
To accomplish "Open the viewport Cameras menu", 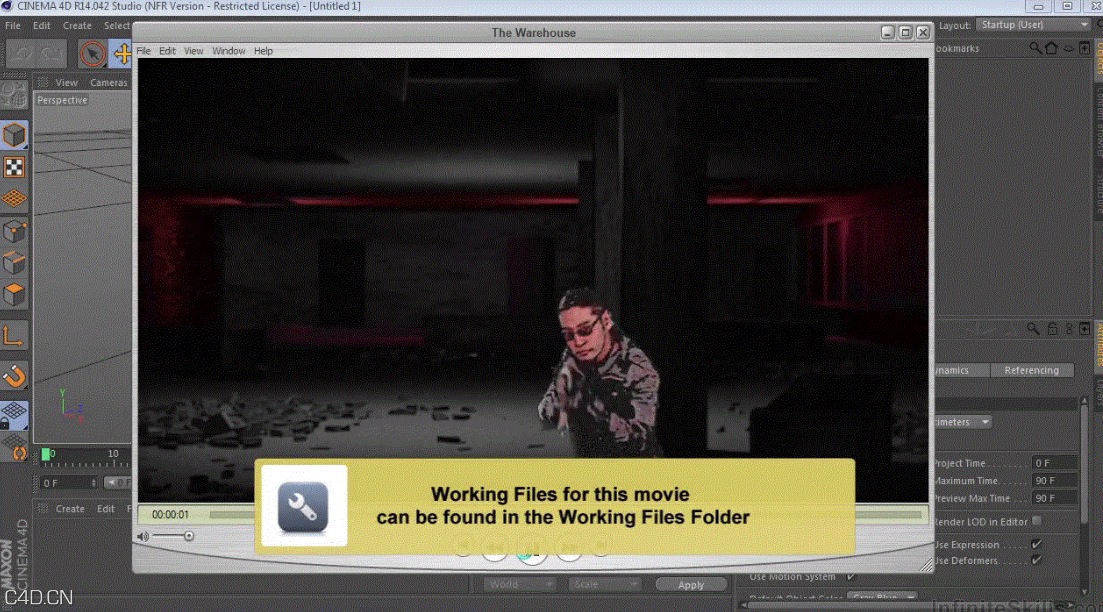I will [x=109, y=82].
